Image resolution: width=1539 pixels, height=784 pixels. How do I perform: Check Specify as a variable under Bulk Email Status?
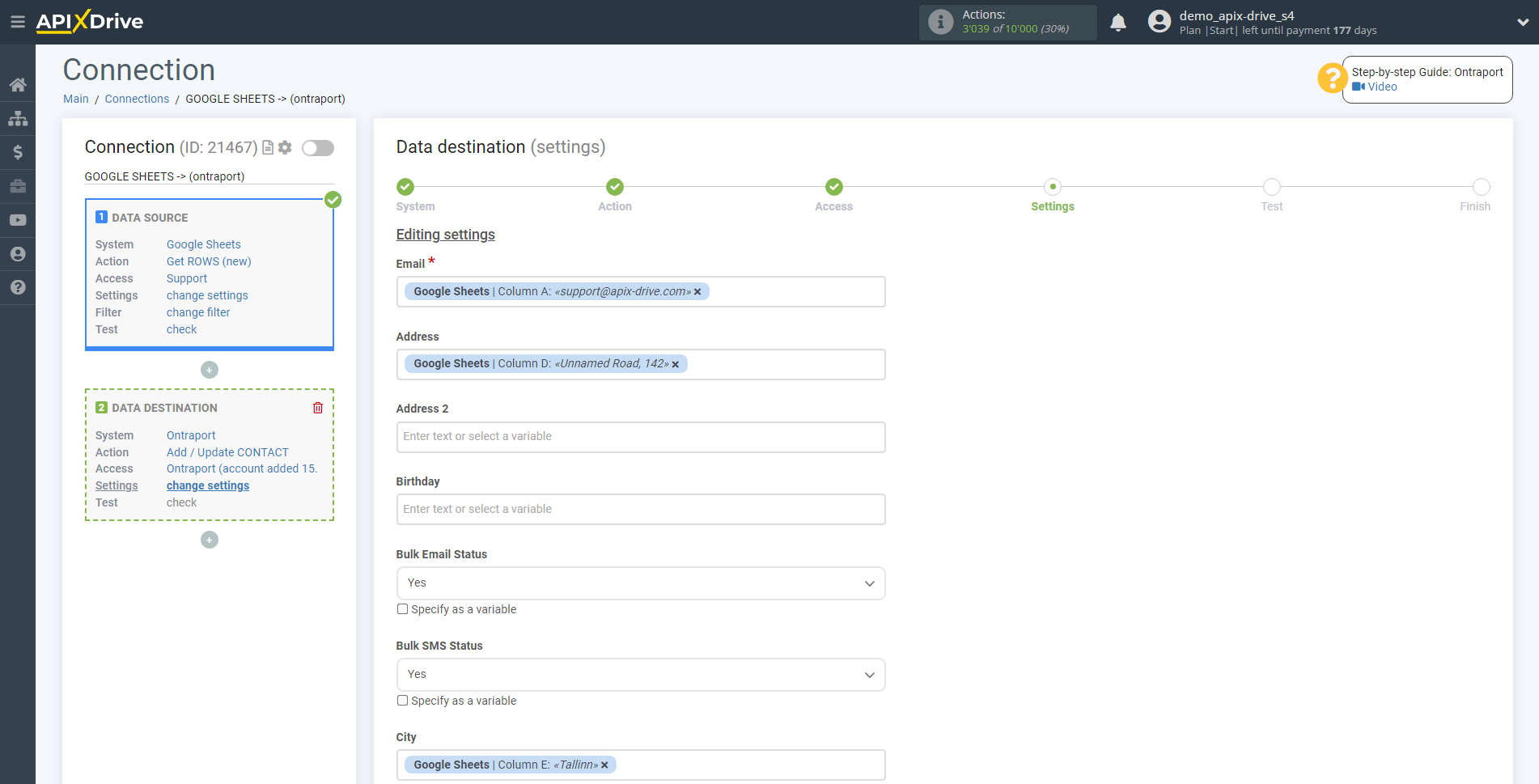pyautogui.click(x=402, y=609)
